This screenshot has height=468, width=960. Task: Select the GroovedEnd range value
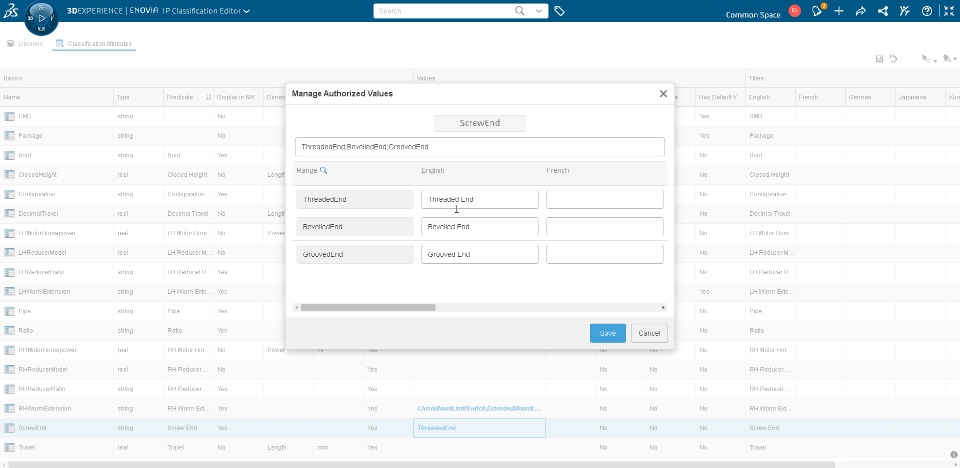click(x=355, y=254)
